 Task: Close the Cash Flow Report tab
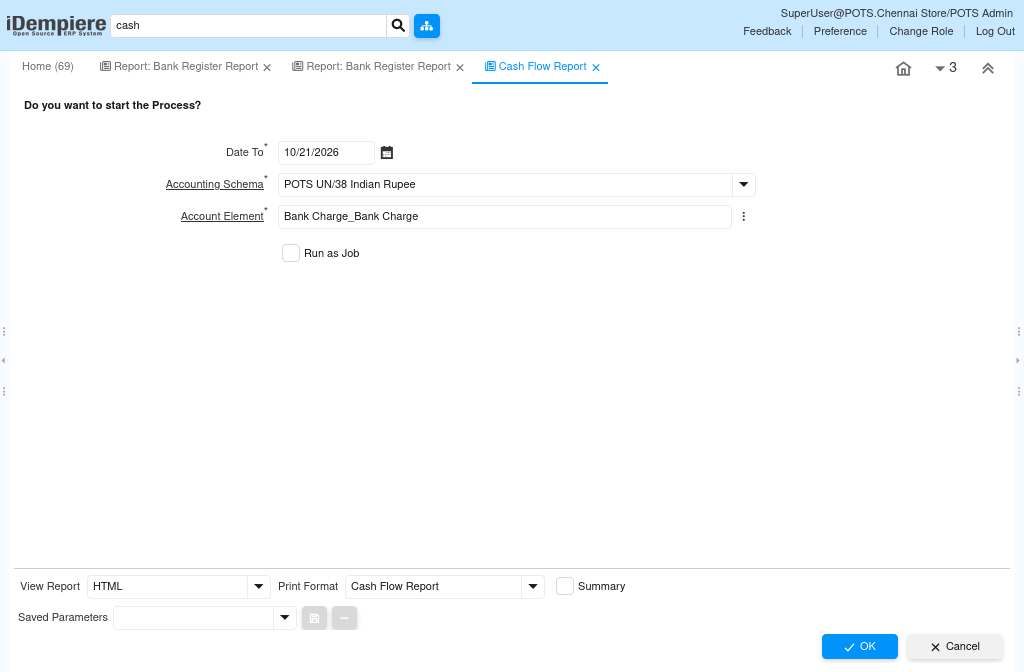(596, 67)
